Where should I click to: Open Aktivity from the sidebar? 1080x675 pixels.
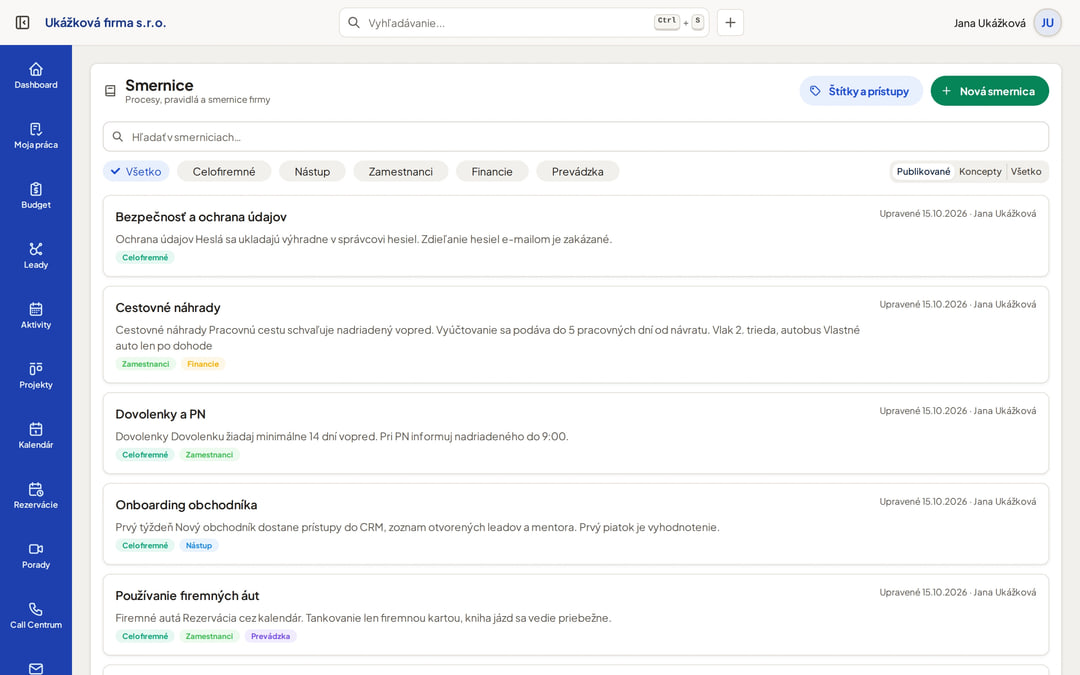(36, 315)
